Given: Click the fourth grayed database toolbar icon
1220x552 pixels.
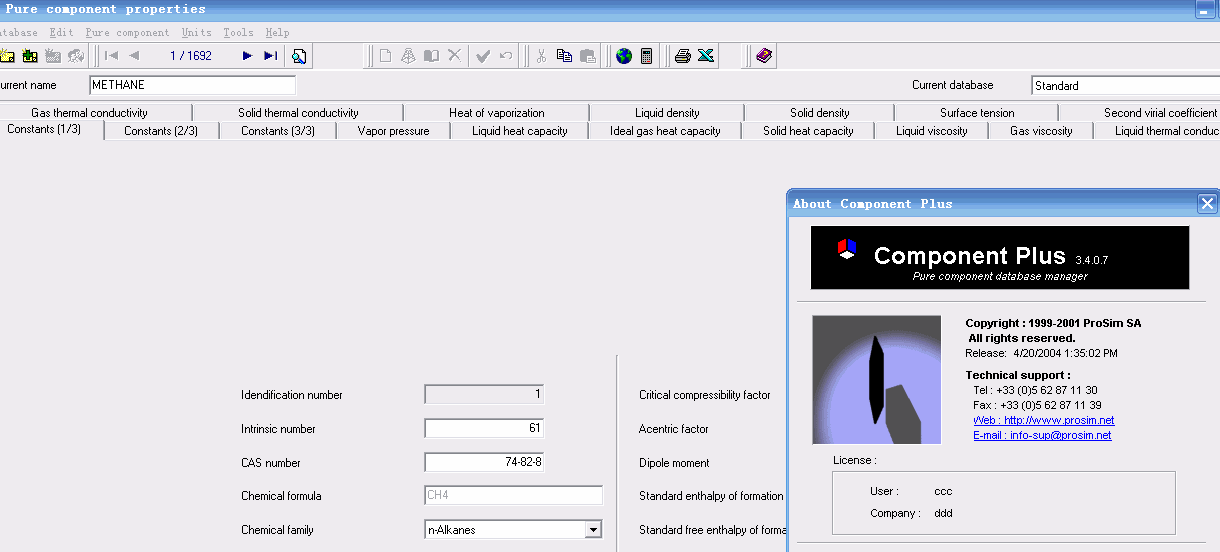Looking at the screenshot, I should [x=76, y=56].
